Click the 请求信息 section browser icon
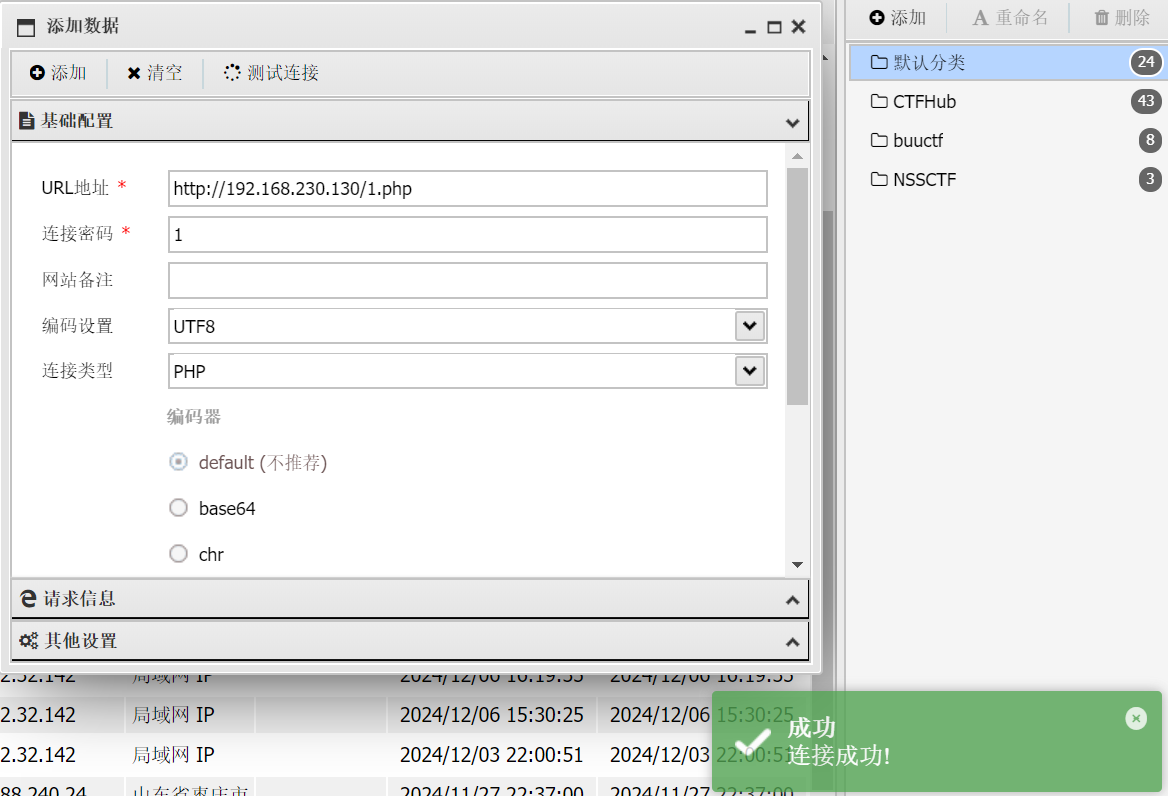This screenshot has width=1168, height=796. (28, 599)
